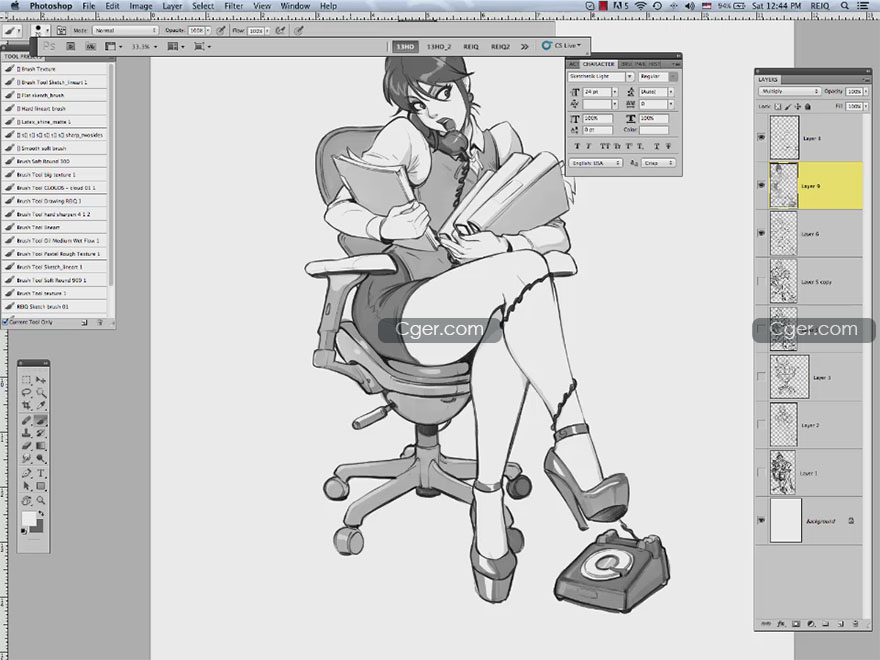Select the Rectangle shape tool
This screenshot has width=880, height=660.
click(x=40, y=486)
